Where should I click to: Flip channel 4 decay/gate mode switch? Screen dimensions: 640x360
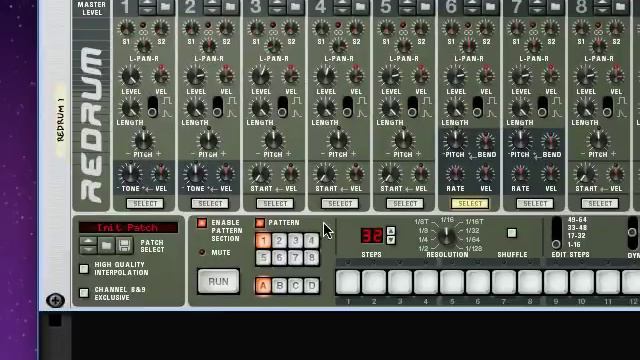[x=347, y=107]
